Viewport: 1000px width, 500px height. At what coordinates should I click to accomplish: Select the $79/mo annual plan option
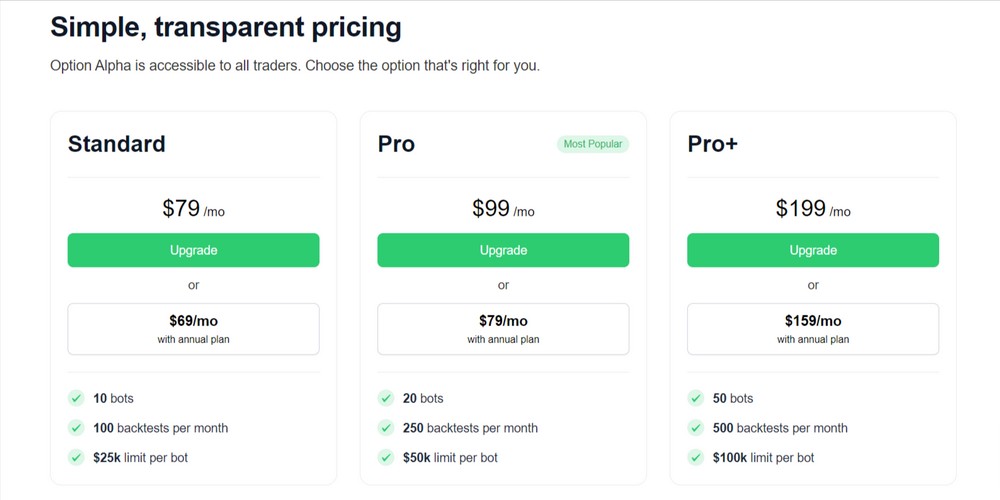(x=503, y=329)
